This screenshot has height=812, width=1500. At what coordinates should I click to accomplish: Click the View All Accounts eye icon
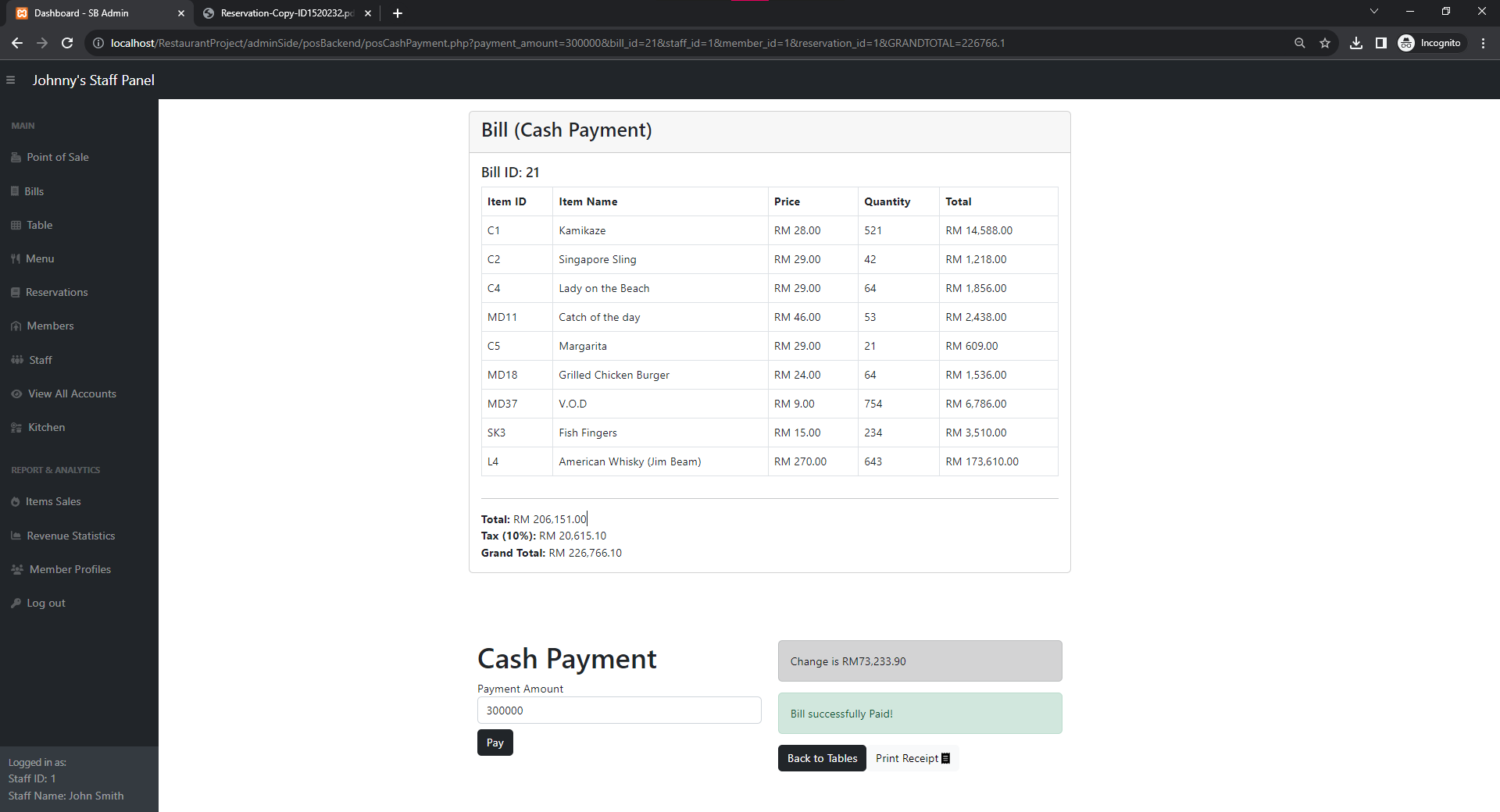point(16,394)
